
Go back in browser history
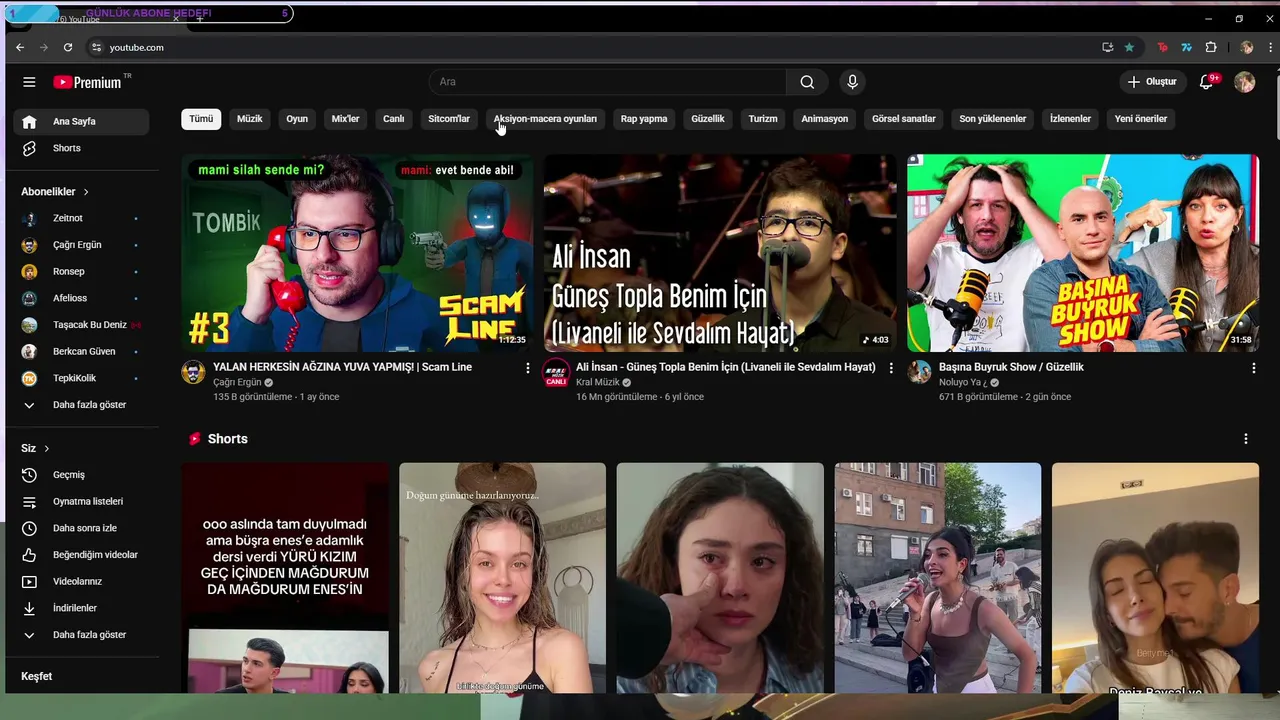(19, 47)
